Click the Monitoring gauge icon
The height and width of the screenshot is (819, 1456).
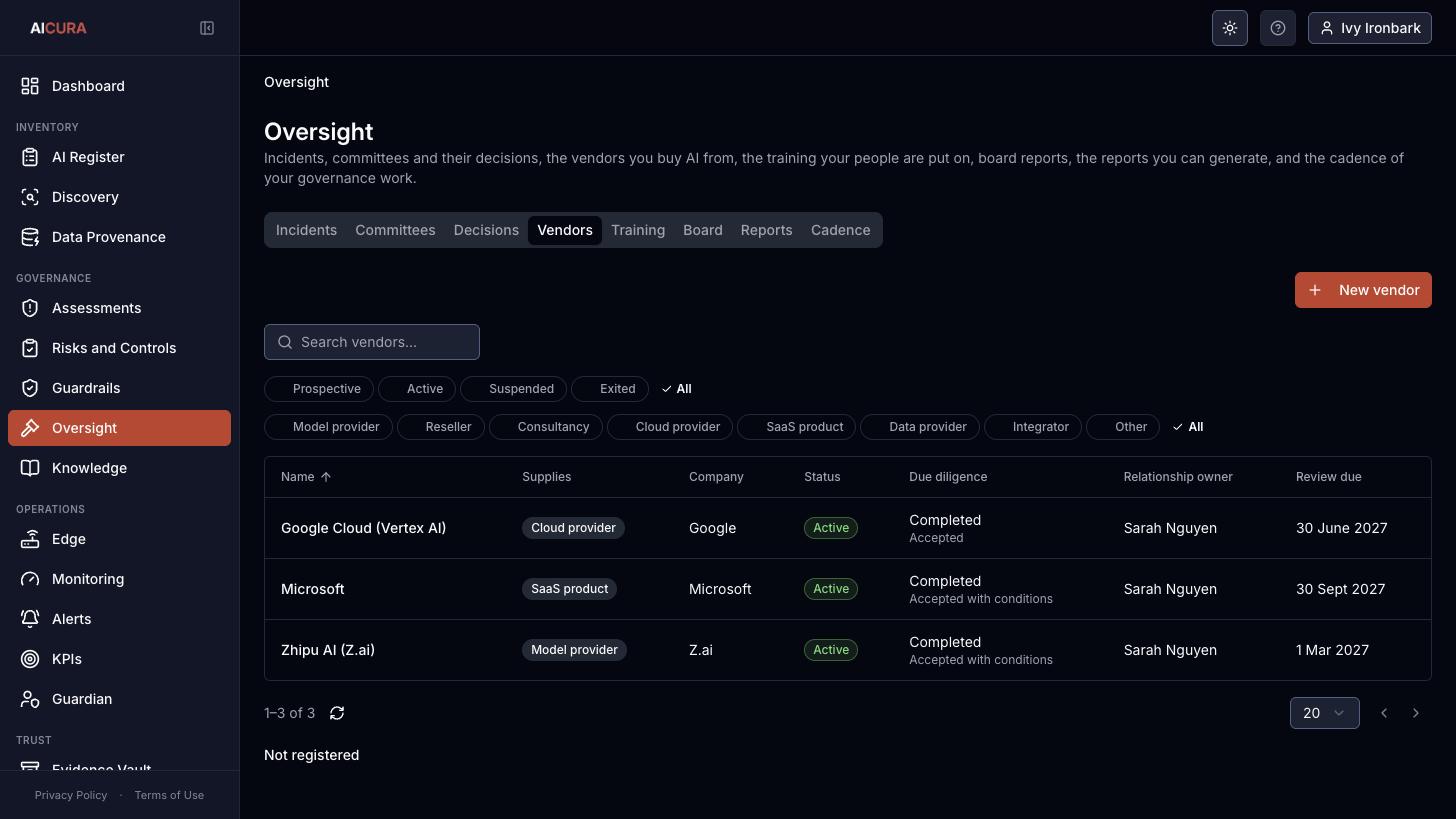click(x=30, y=579)
